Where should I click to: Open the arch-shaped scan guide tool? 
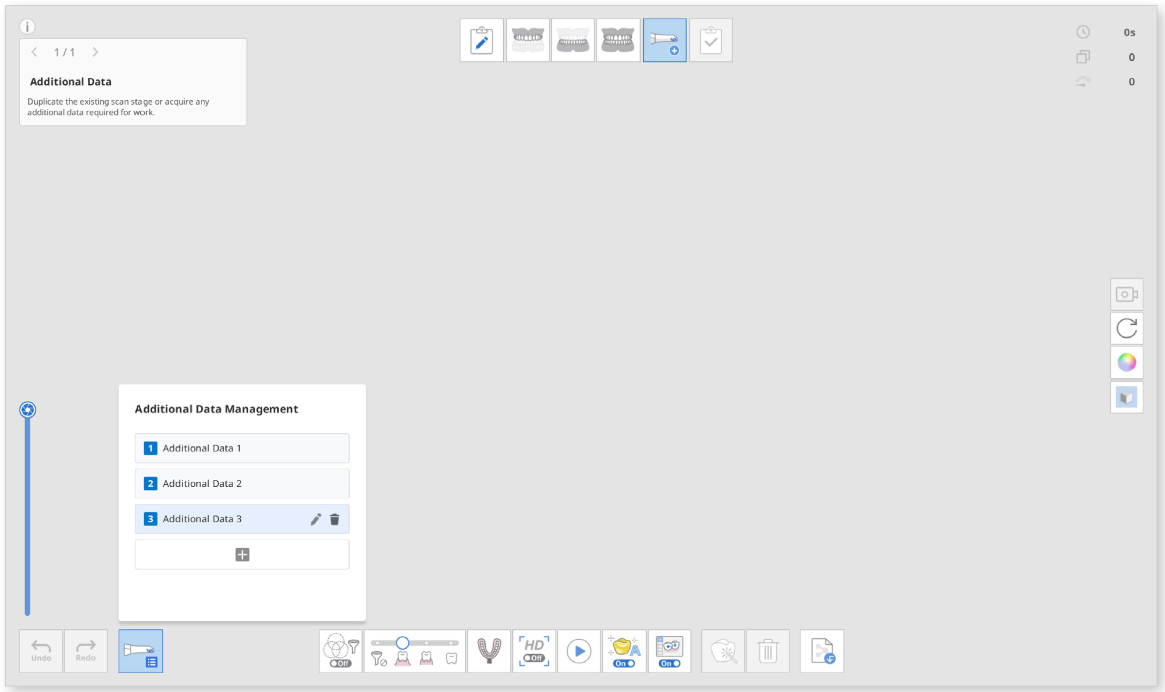(x=489, y=651)
